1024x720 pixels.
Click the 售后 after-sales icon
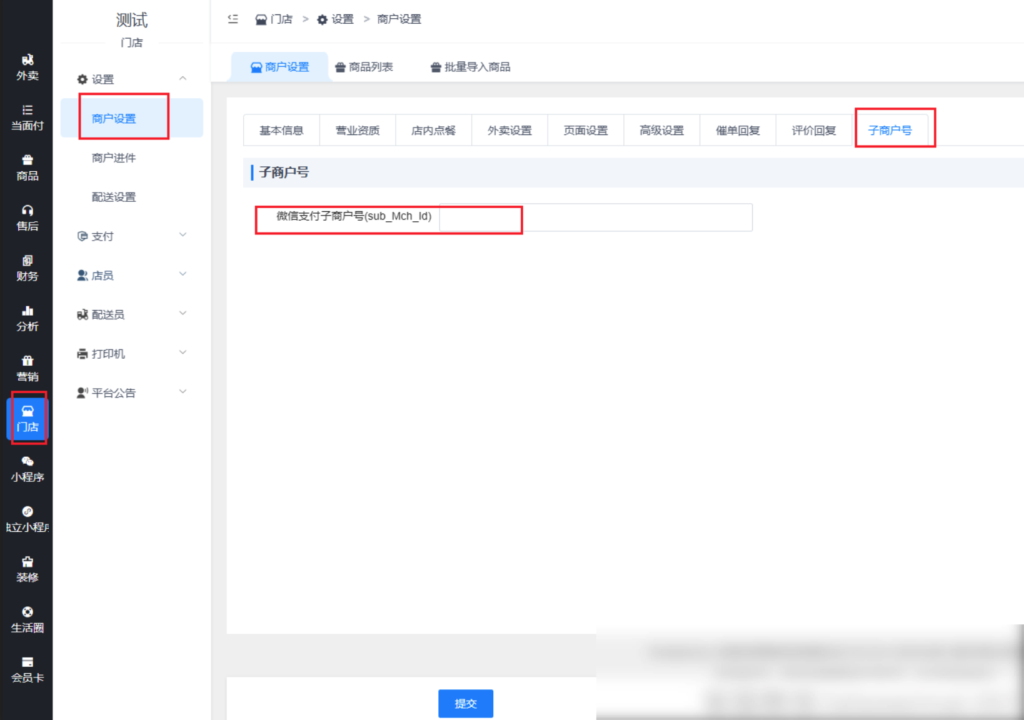tap(26, 216)
